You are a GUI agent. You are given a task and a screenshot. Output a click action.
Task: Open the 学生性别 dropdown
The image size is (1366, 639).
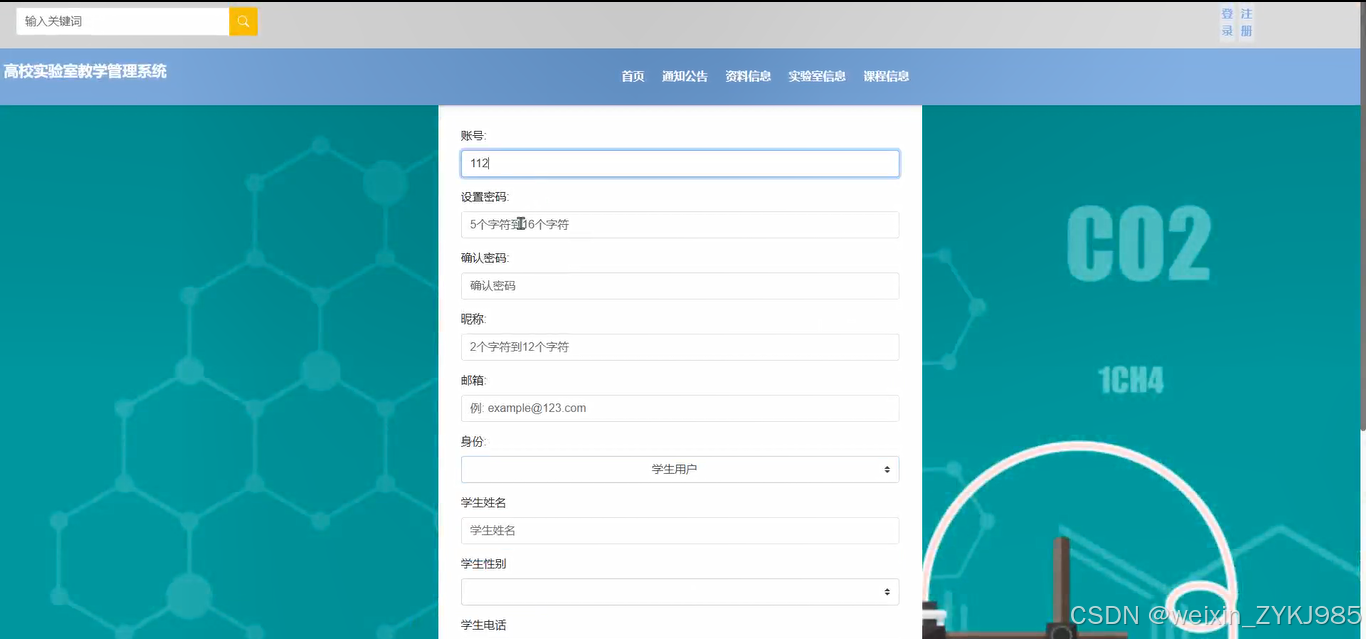tap(680, 592)
